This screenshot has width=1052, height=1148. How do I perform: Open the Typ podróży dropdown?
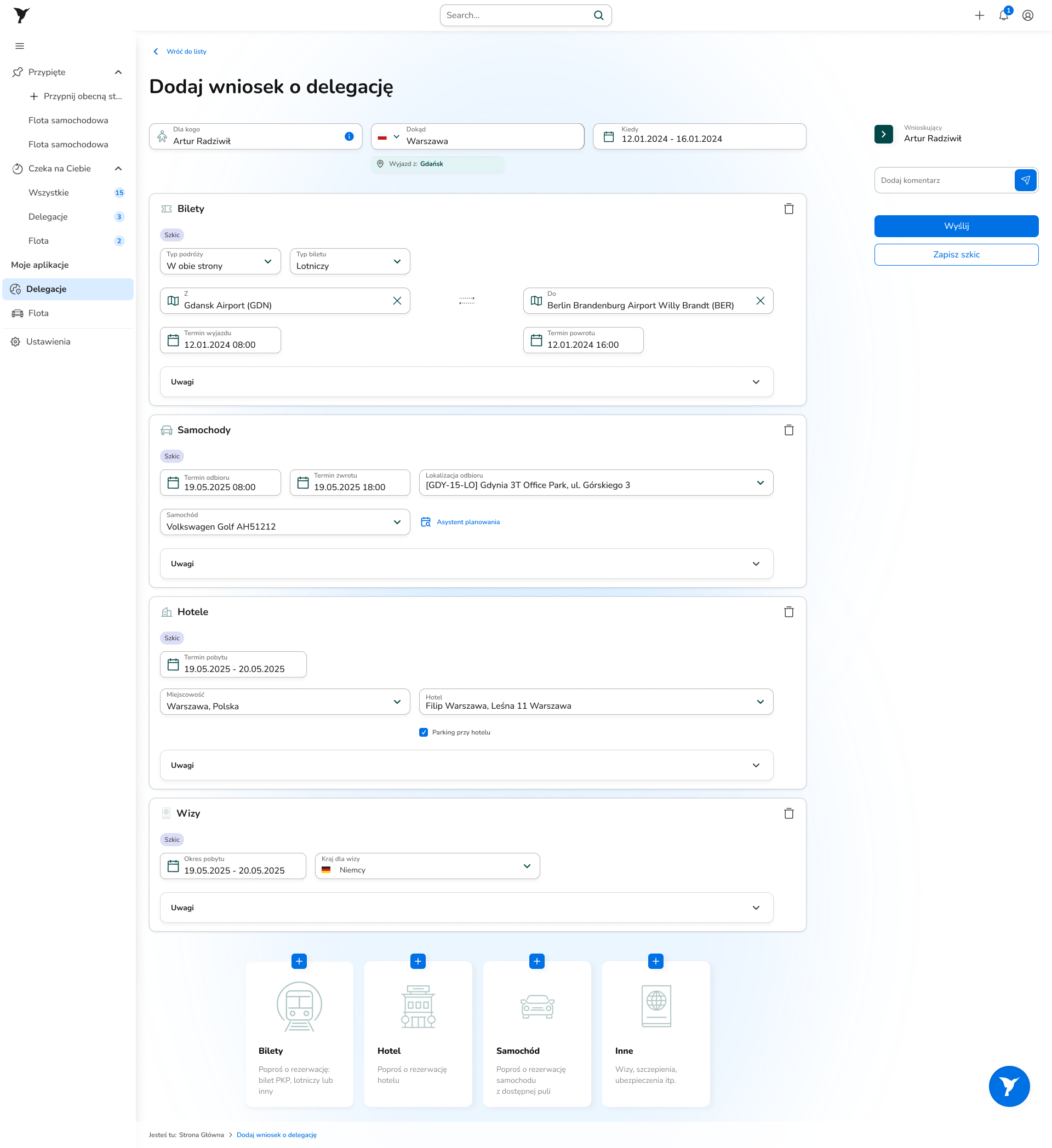click(x=220, y=261)
